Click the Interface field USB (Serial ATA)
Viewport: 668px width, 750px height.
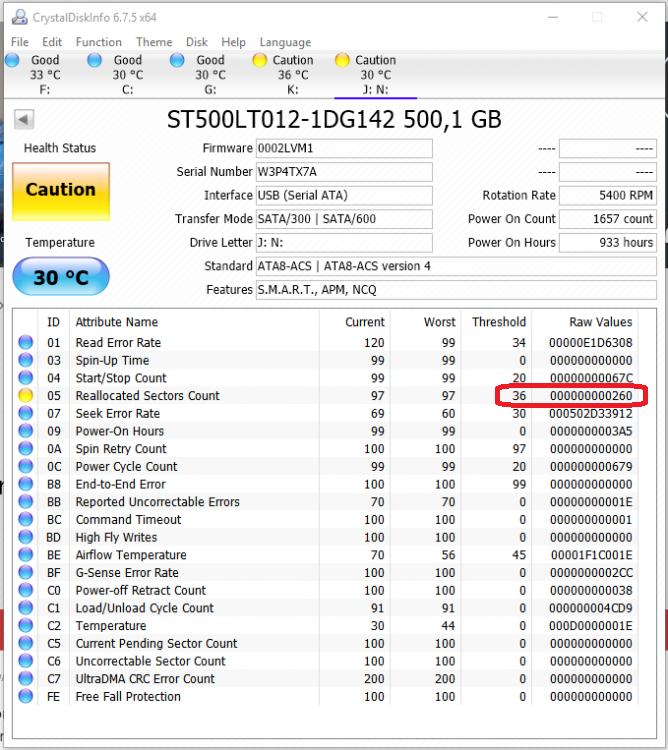pyautogui.click(x=344, y=195)
